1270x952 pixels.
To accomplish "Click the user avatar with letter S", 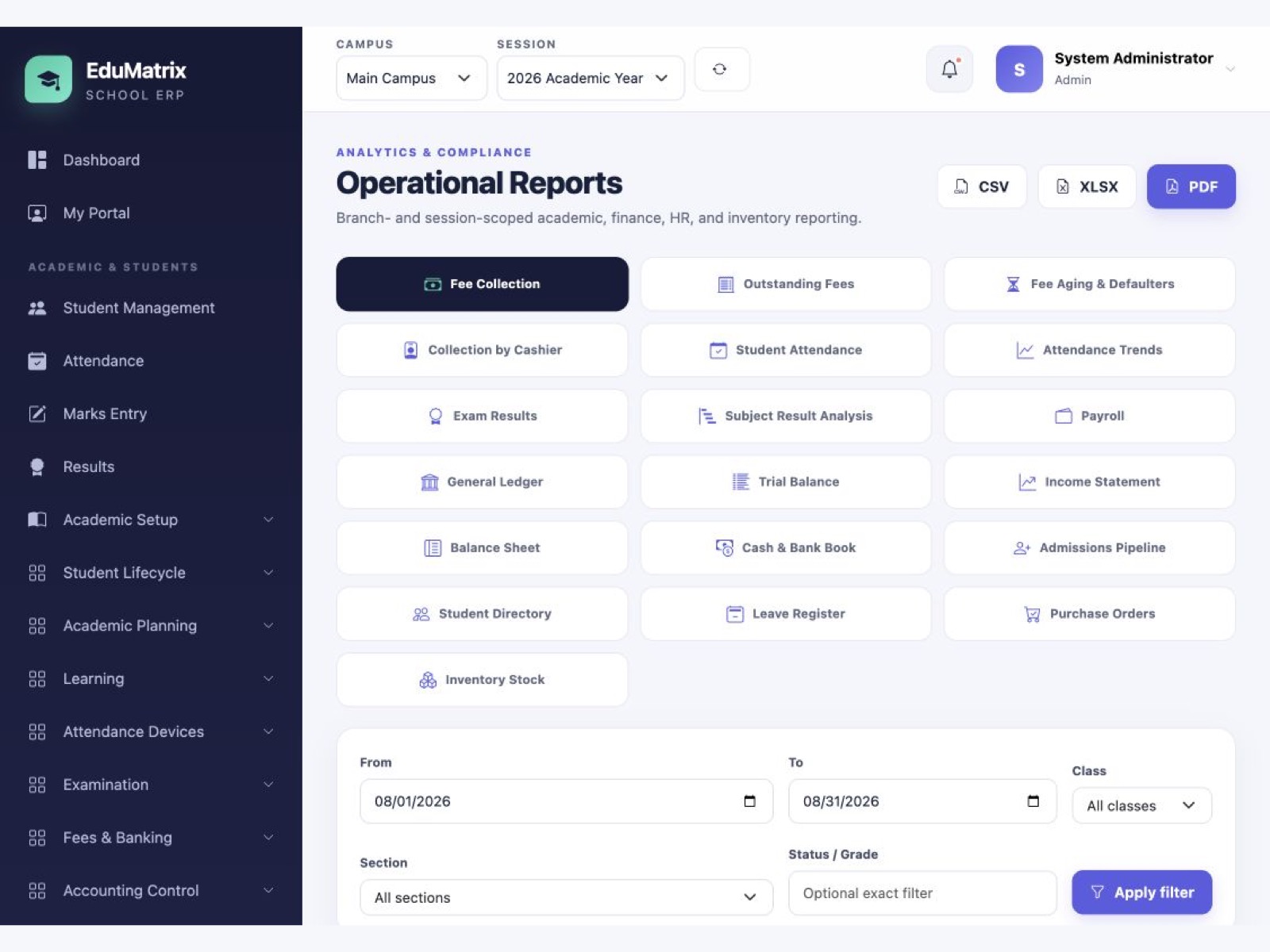I will [x=1019, y=69].
